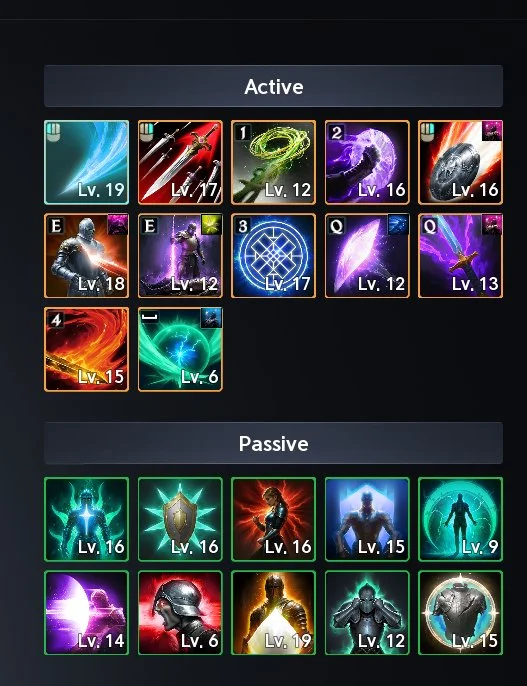
Task: Click the purple crystal shard skill Lv. 12
Action: [367, 256]
